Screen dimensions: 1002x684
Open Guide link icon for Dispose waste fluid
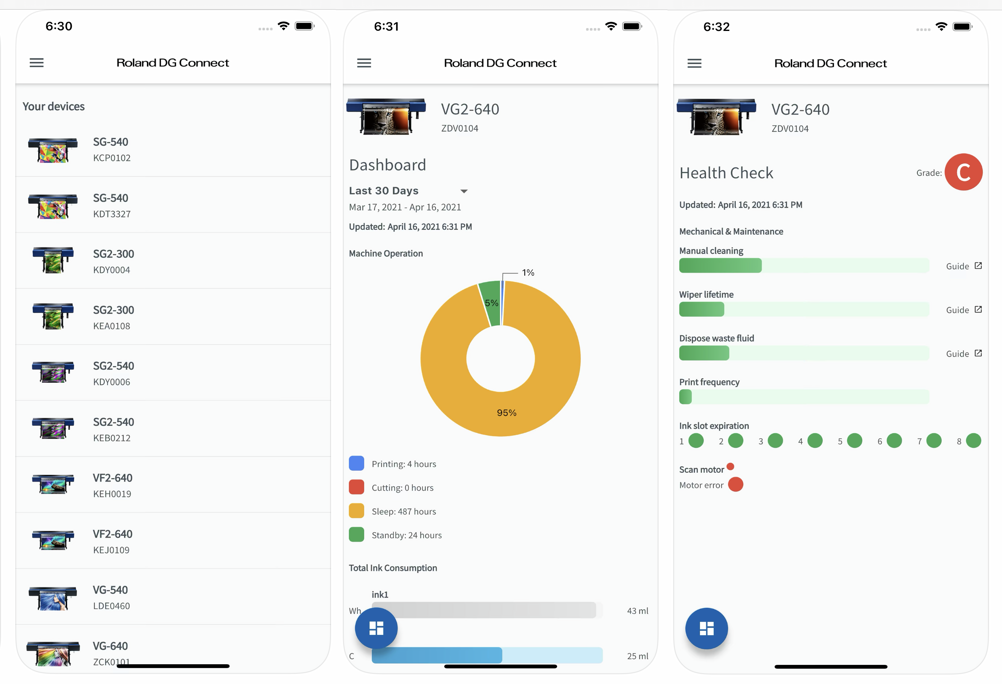[978, 353]
